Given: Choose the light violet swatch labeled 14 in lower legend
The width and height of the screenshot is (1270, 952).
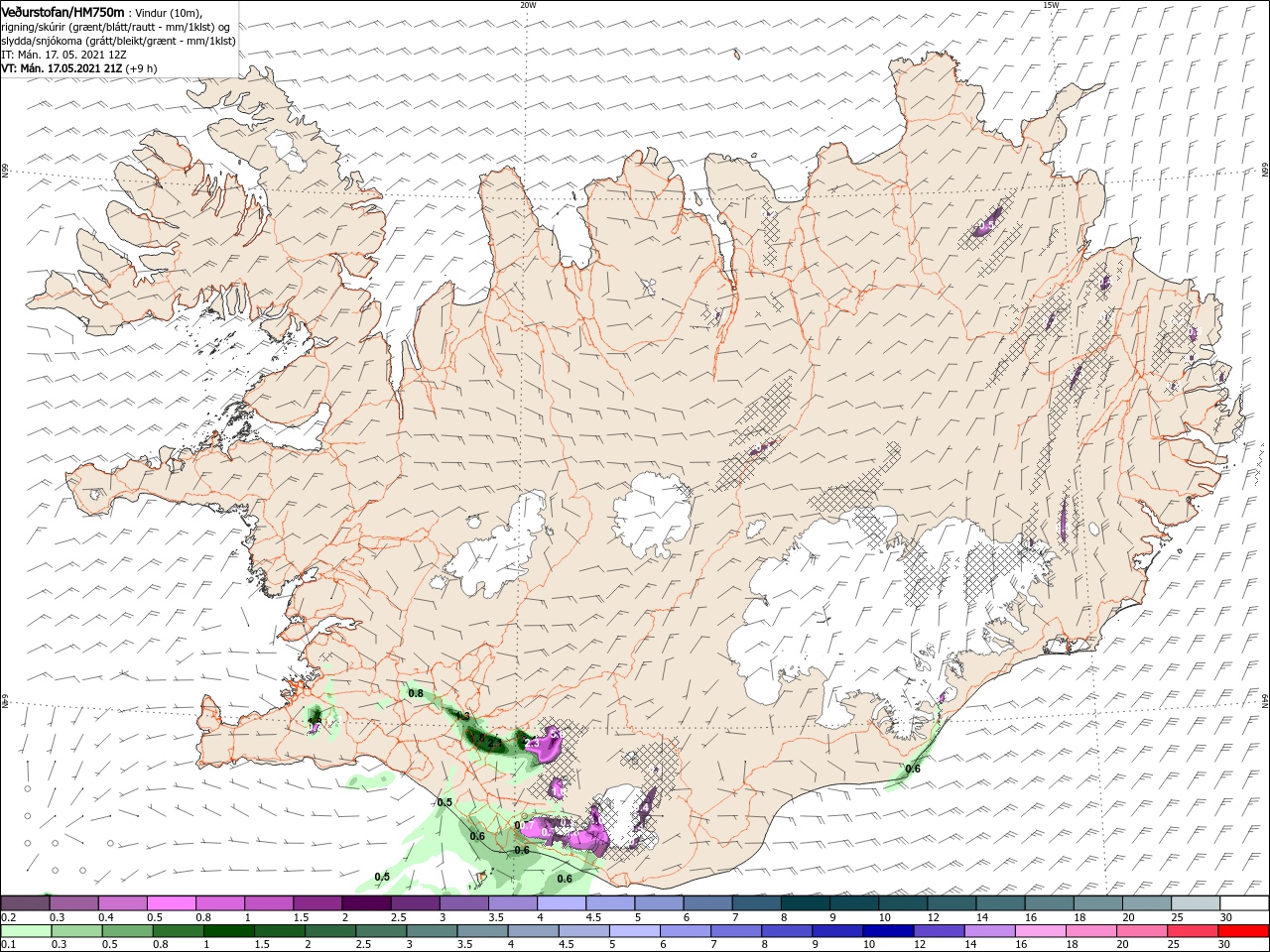Looking at the screenshot, I should coord(987,931).
